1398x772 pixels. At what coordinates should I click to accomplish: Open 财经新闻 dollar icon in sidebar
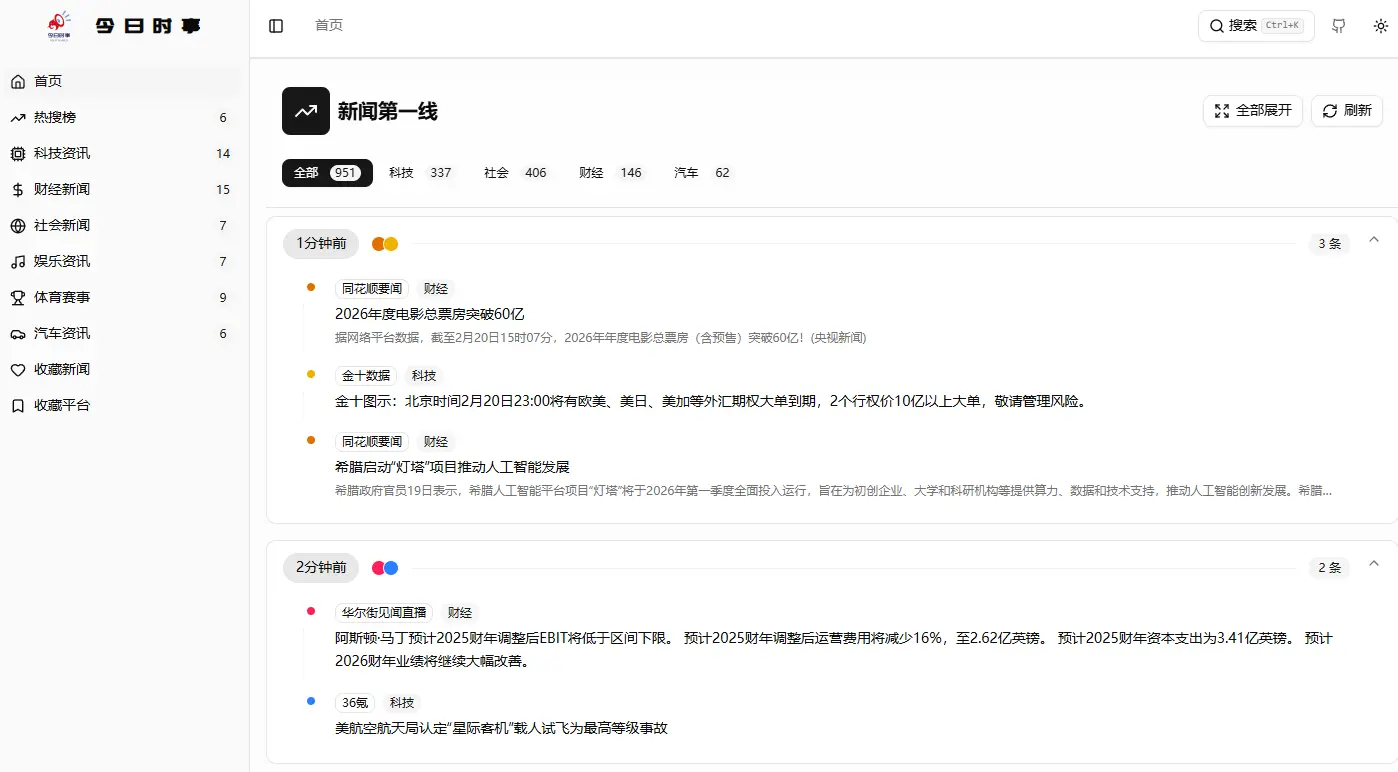pos(18,189)
